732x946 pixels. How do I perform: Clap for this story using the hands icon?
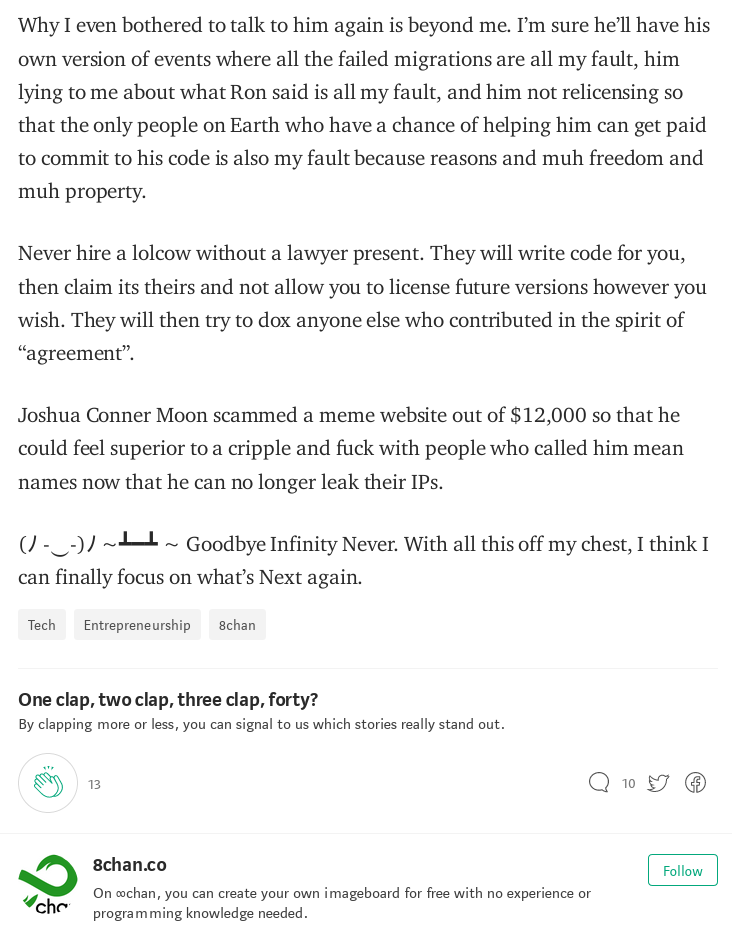click(x=48, y=783)
